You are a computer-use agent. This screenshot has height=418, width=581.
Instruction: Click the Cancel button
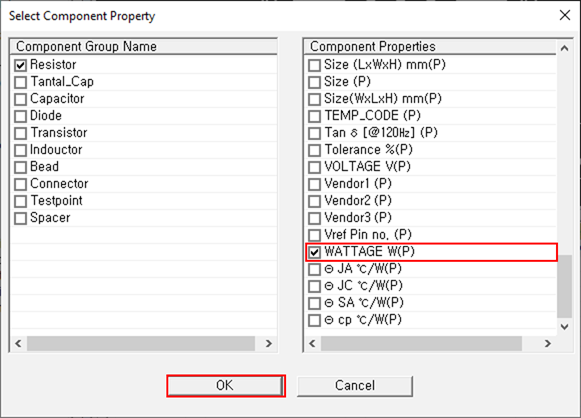pos(355,385)
